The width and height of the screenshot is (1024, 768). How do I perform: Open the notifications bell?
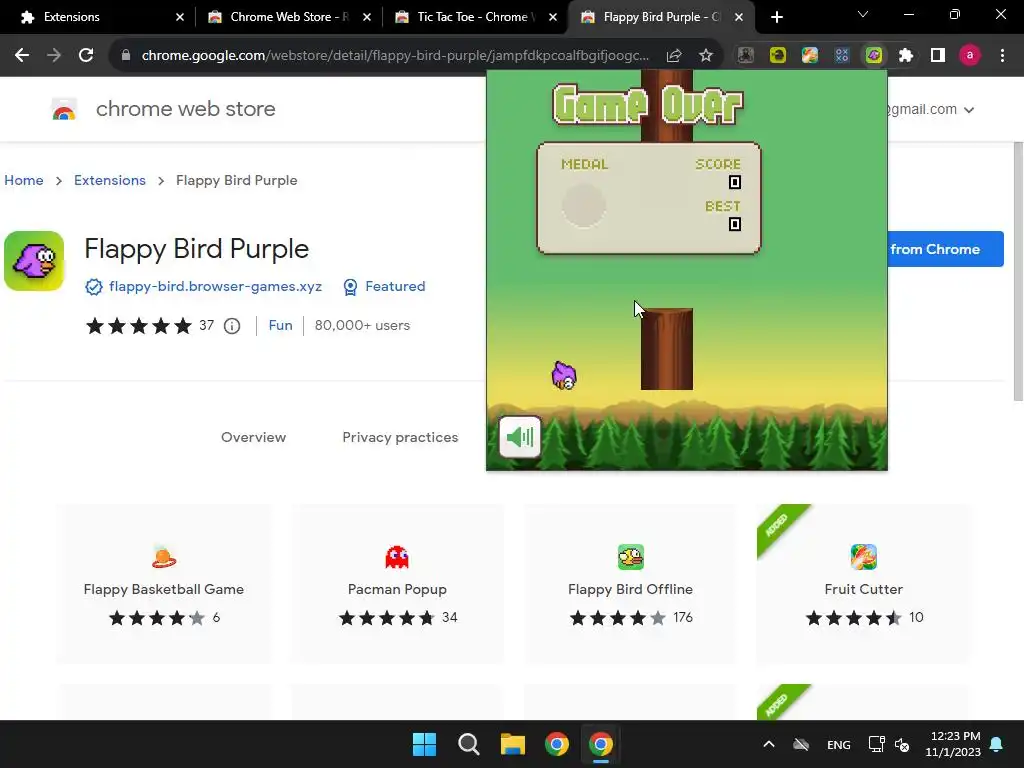click(x=997, y=744)
